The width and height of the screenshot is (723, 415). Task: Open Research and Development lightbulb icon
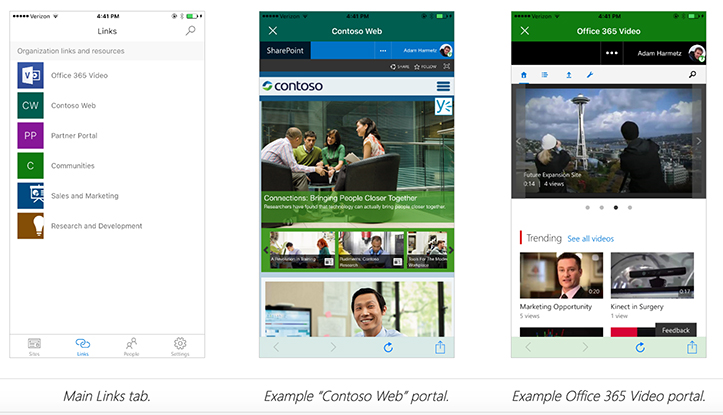30,226
